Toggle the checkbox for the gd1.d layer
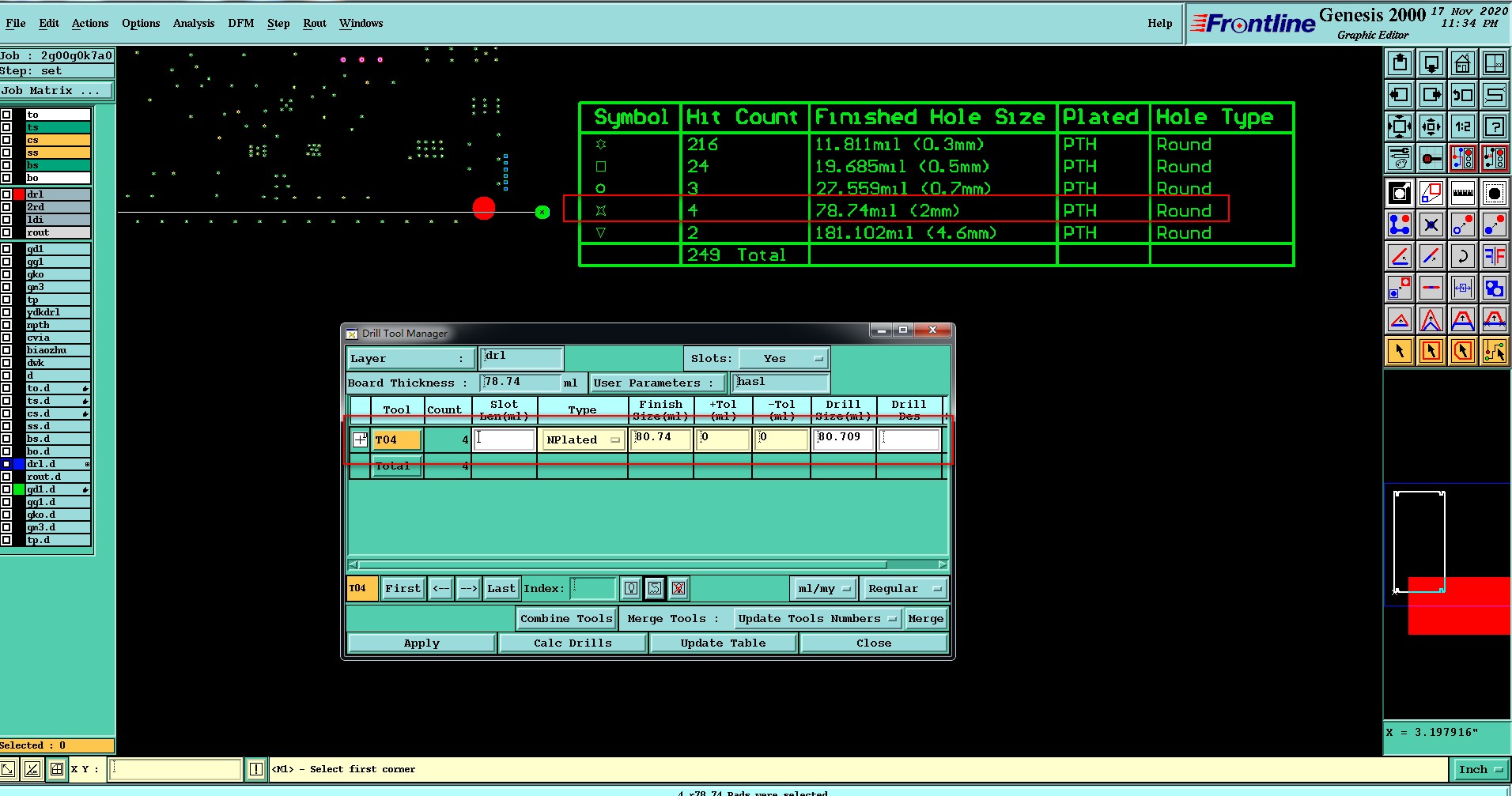1512x796 pixels. (x=6, y=489)
